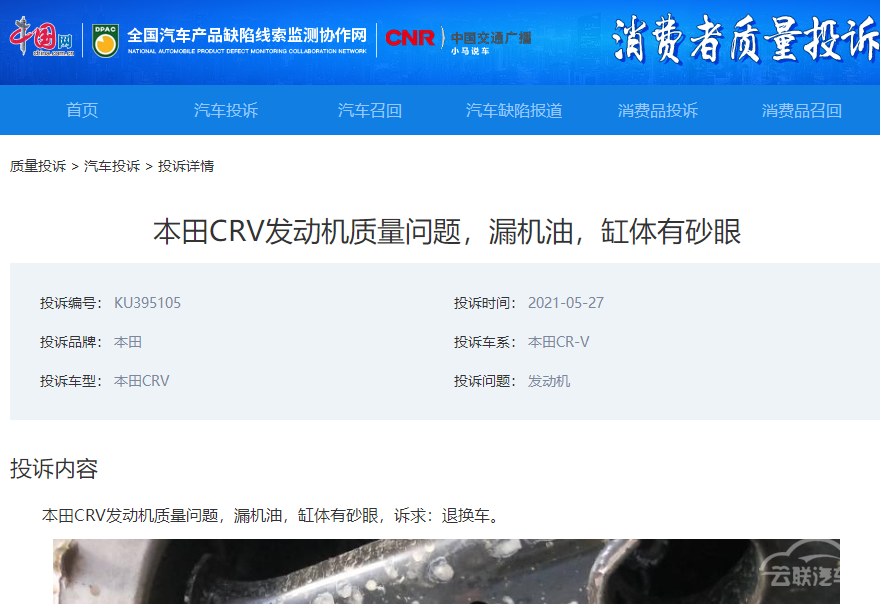880x604 pixels.
Task: Click the 投诉详情 breadcrumb item
Action: (x=186, y=166)
